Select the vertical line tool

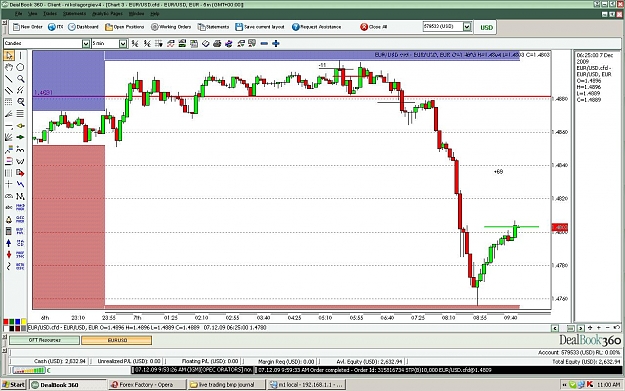(x=20, y=55)
